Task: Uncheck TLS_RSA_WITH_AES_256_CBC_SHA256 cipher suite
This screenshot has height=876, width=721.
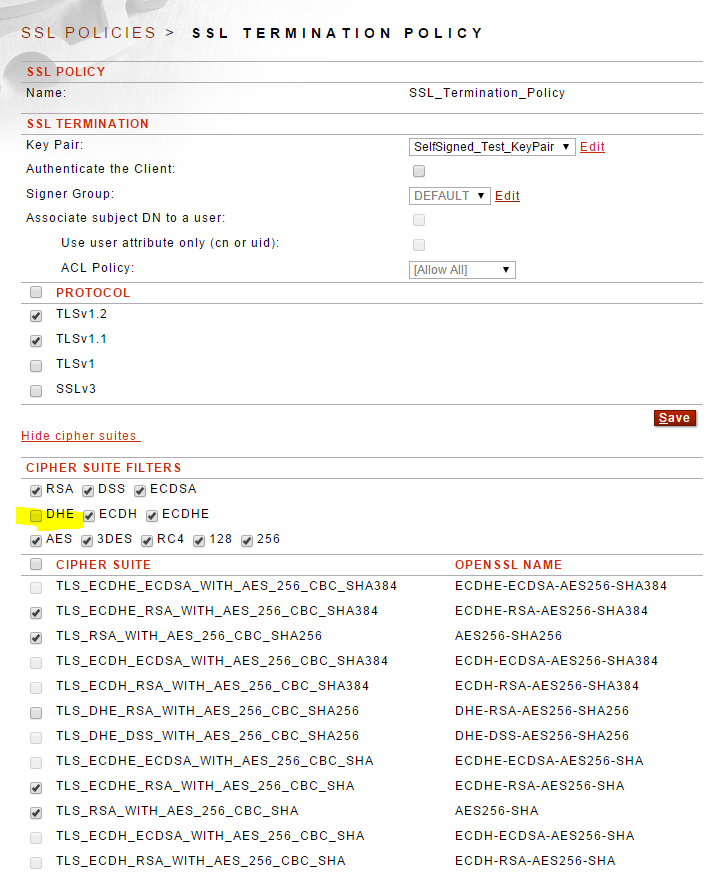Action: coord(36,637)
